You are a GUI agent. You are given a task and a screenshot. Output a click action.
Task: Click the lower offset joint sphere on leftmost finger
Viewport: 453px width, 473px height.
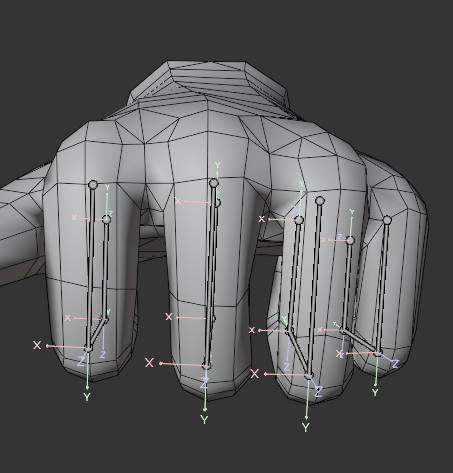point(106,219)
